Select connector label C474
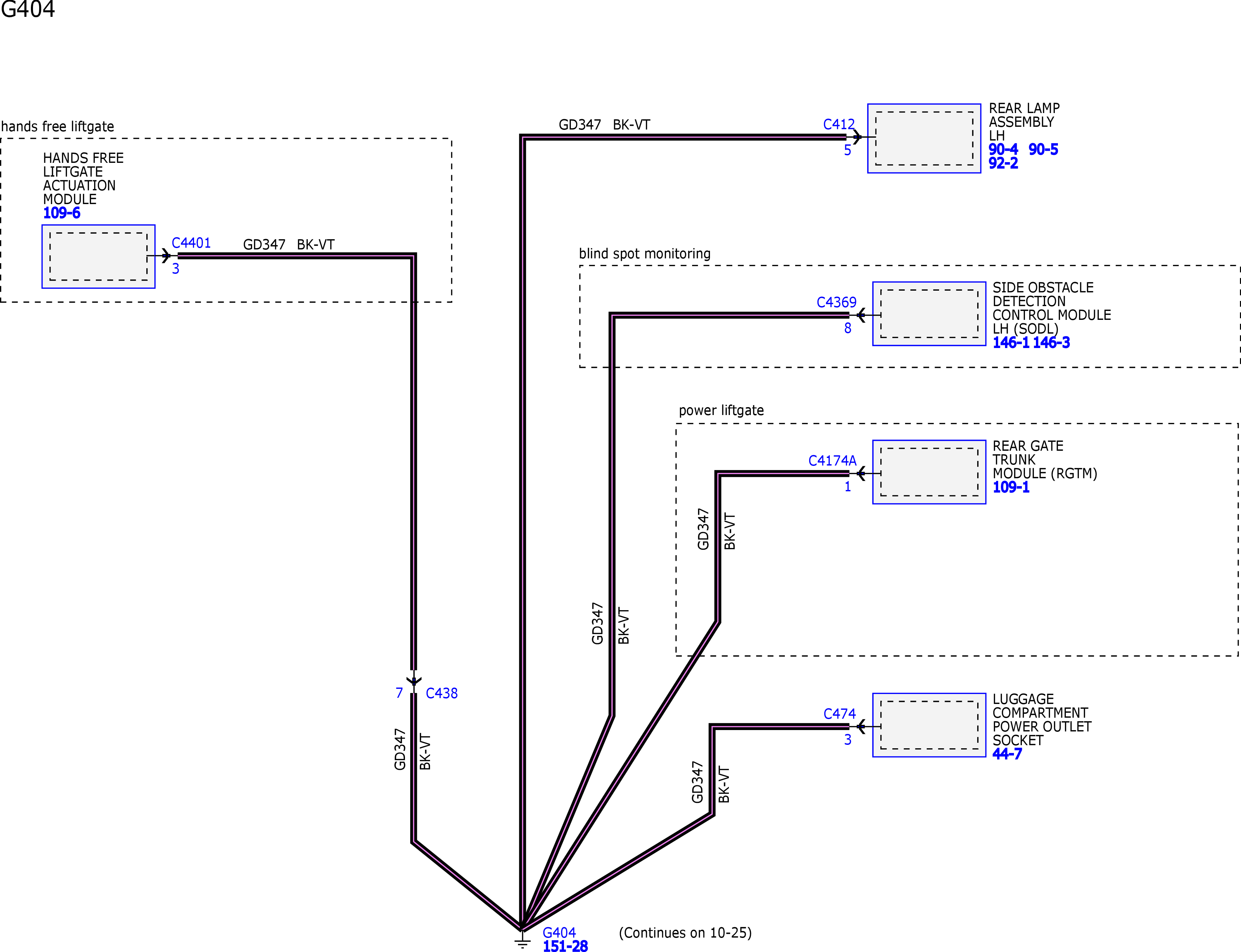This screenshot has height=952, width=1241. coord(839,714)
